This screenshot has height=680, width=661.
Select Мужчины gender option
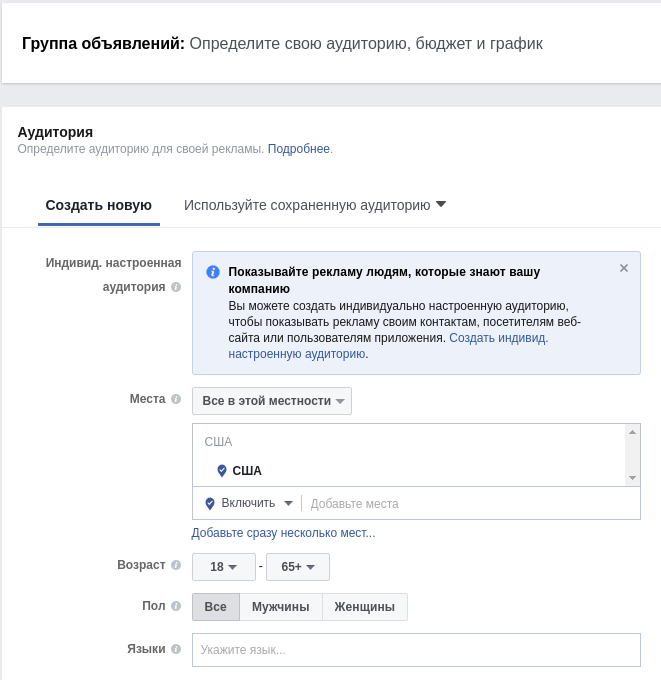point(281,607)
